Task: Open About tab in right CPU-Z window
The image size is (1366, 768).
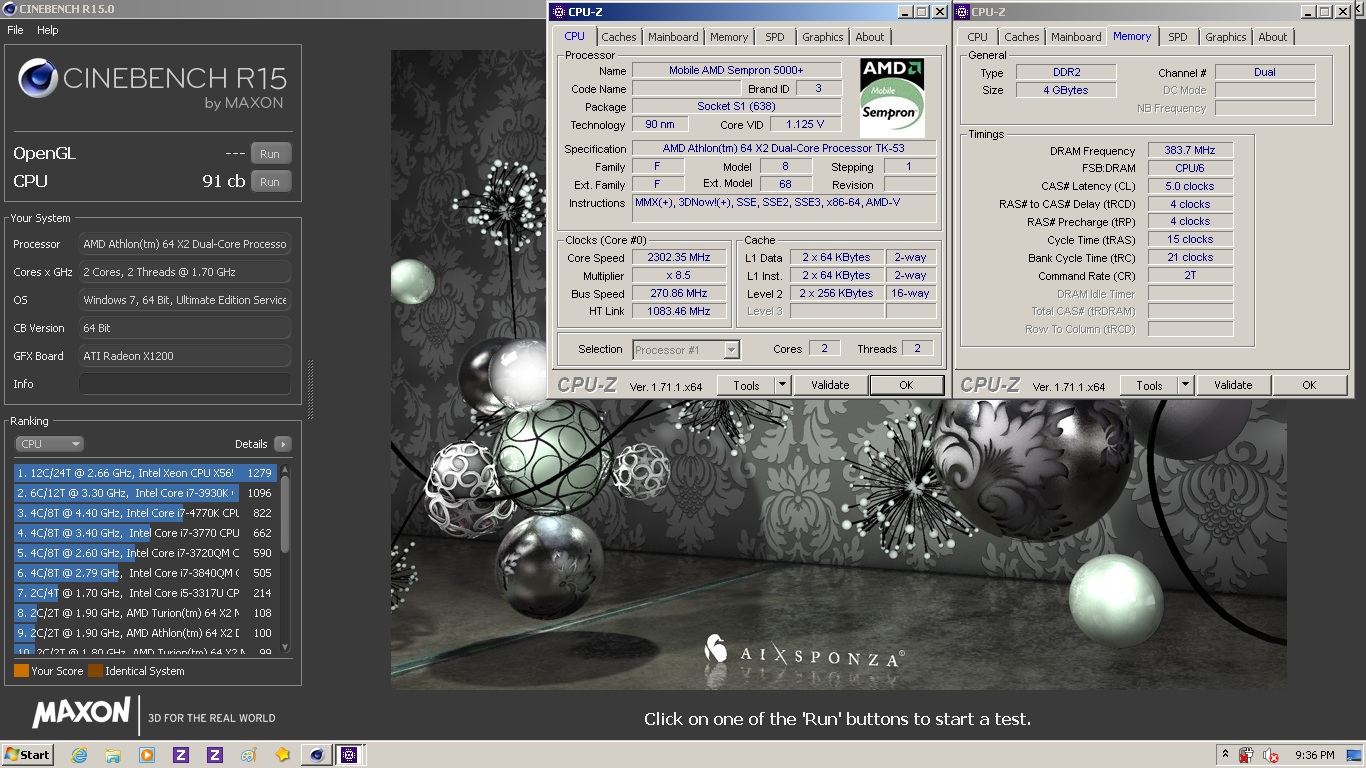Action: coord(1273,37)
